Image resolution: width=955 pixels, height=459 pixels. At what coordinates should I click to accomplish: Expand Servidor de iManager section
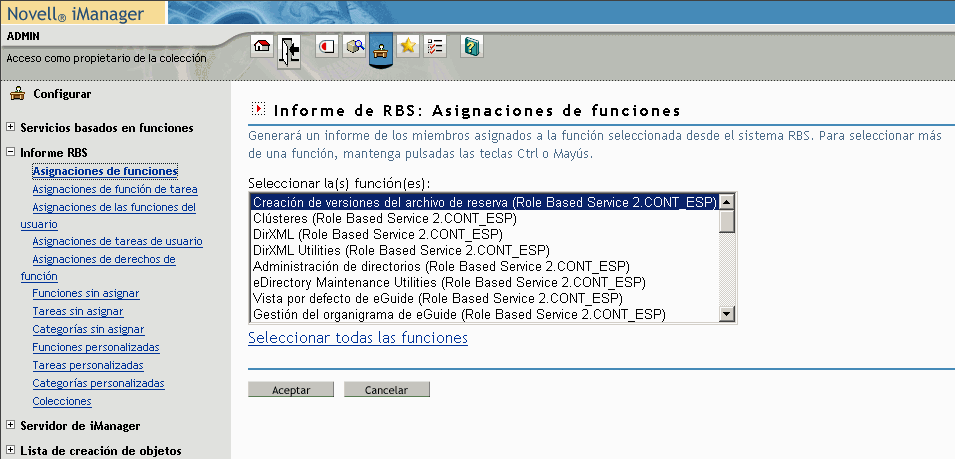click(10, 425)
